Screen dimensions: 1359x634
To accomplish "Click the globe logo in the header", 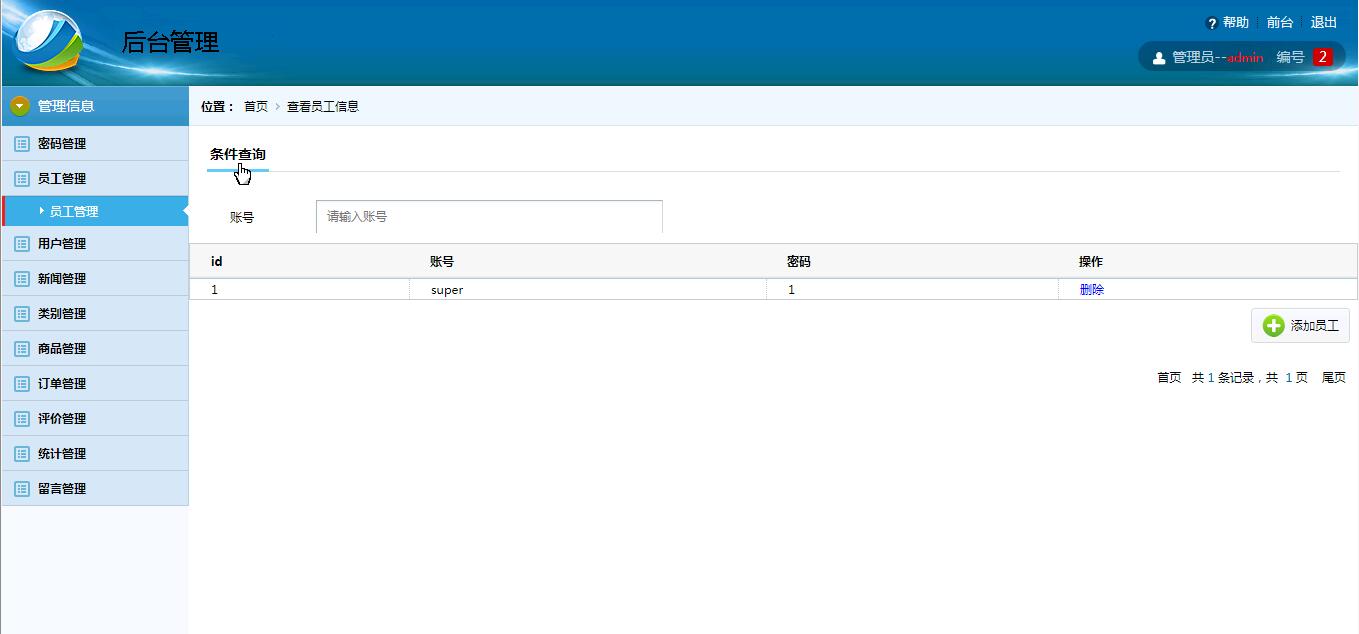I will coord(48,41).
